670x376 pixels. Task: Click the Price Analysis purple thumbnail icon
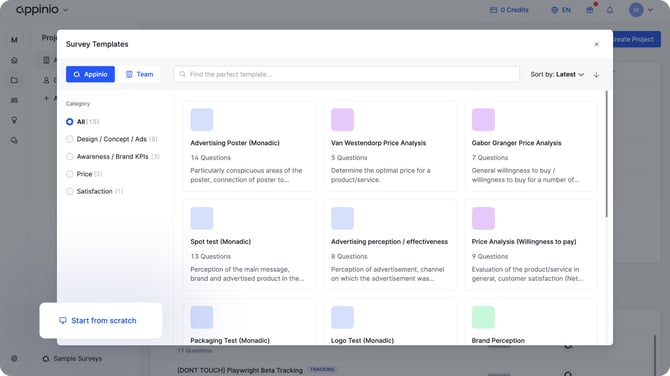(483, 218)
